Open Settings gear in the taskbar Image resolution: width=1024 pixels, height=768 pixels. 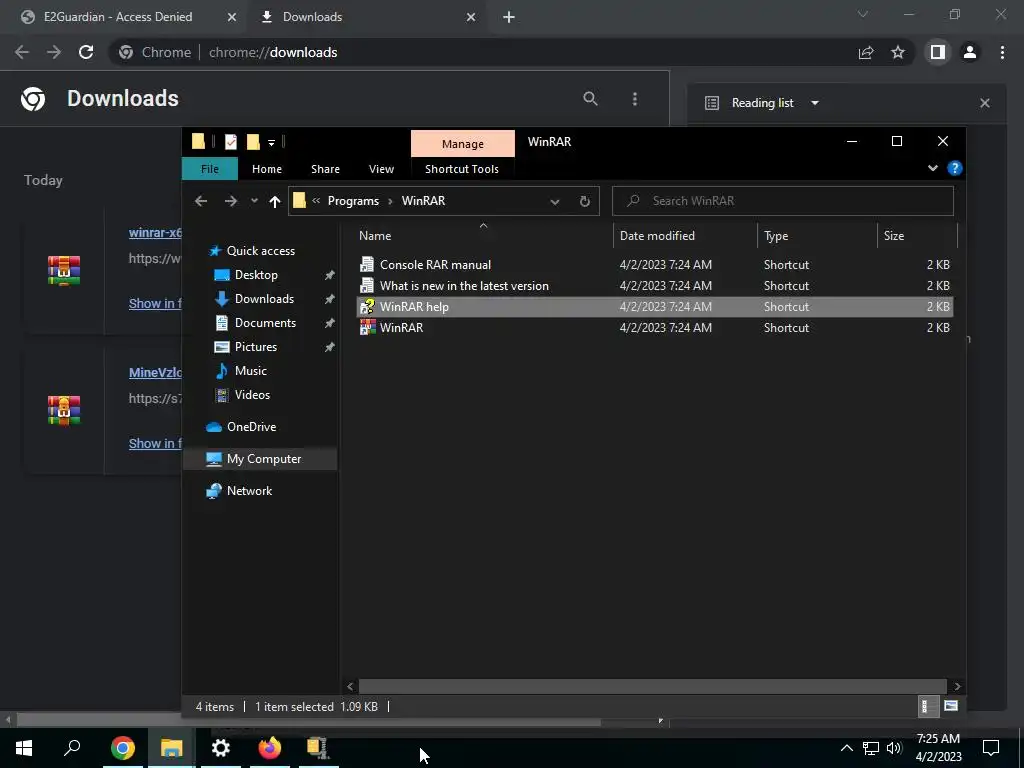pyautogui.click(x=221, y=748)
